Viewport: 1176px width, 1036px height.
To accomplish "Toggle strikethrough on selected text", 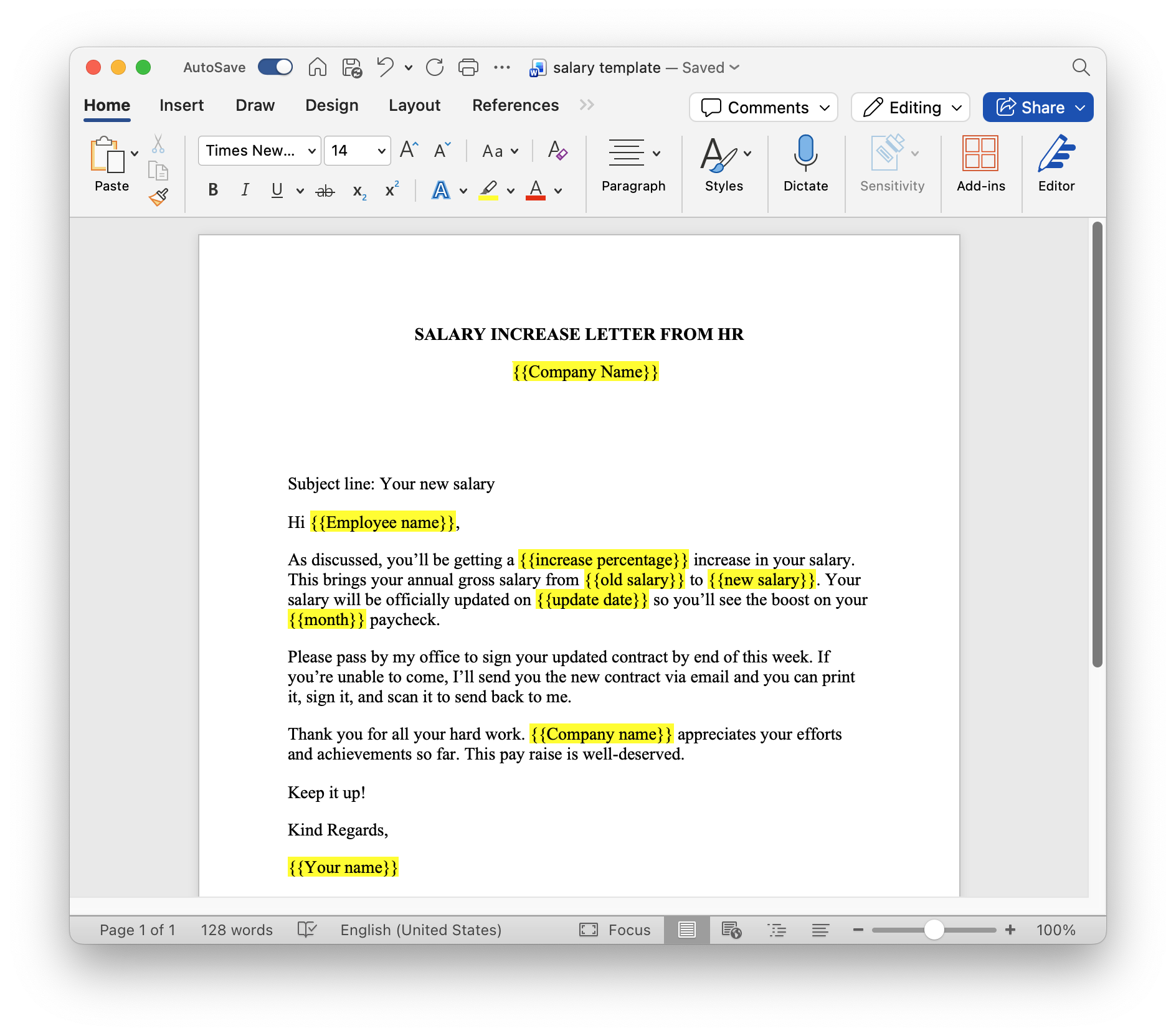I will pyautogui.click(x=326, y=190).
